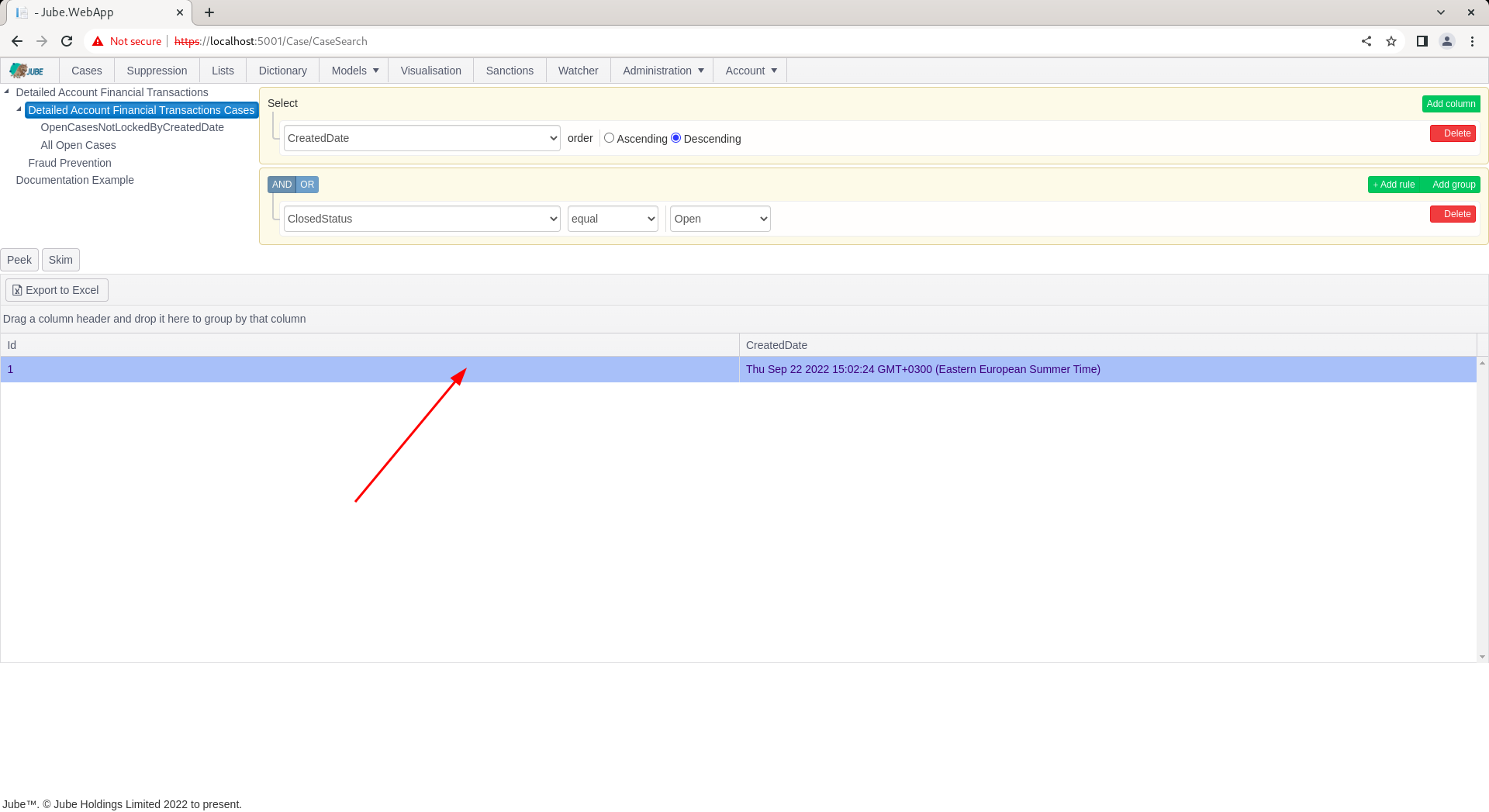
Task: Click the Skim button
Action: pos(60,260)
